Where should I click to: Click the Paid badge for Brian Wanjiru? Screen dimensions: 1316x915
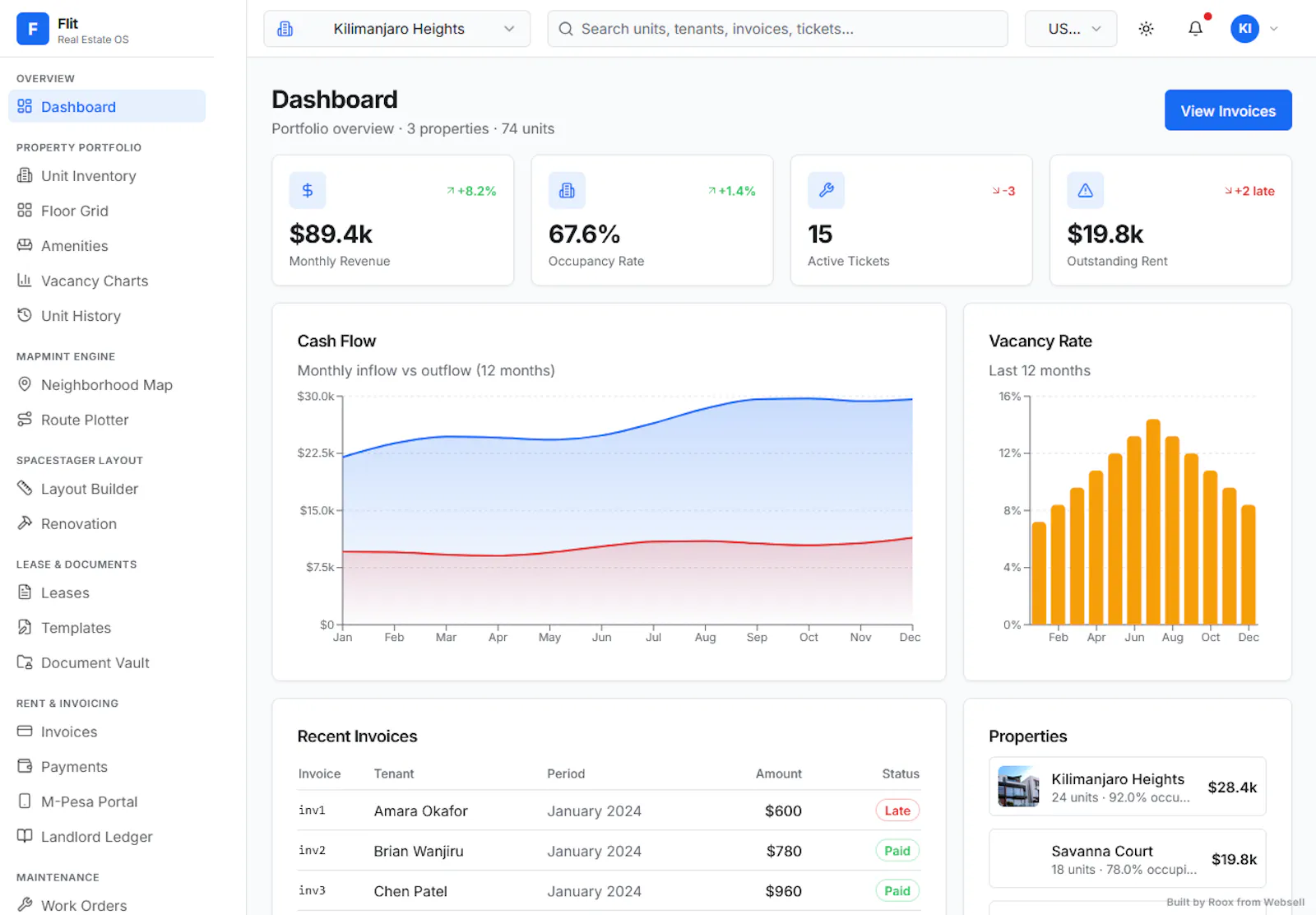click(897, 851)
